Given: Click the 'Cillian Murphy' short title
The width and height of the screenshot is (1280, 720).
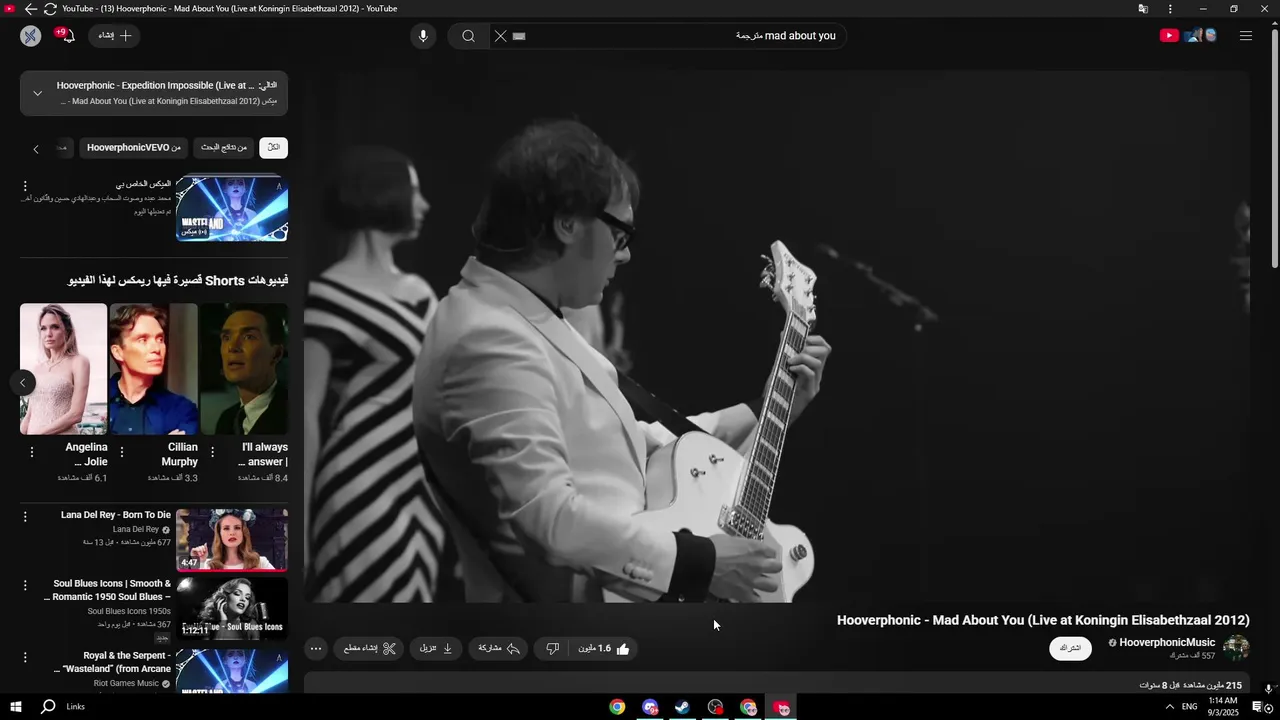Looking at the screenshot, I should click(x=179, y=454).
